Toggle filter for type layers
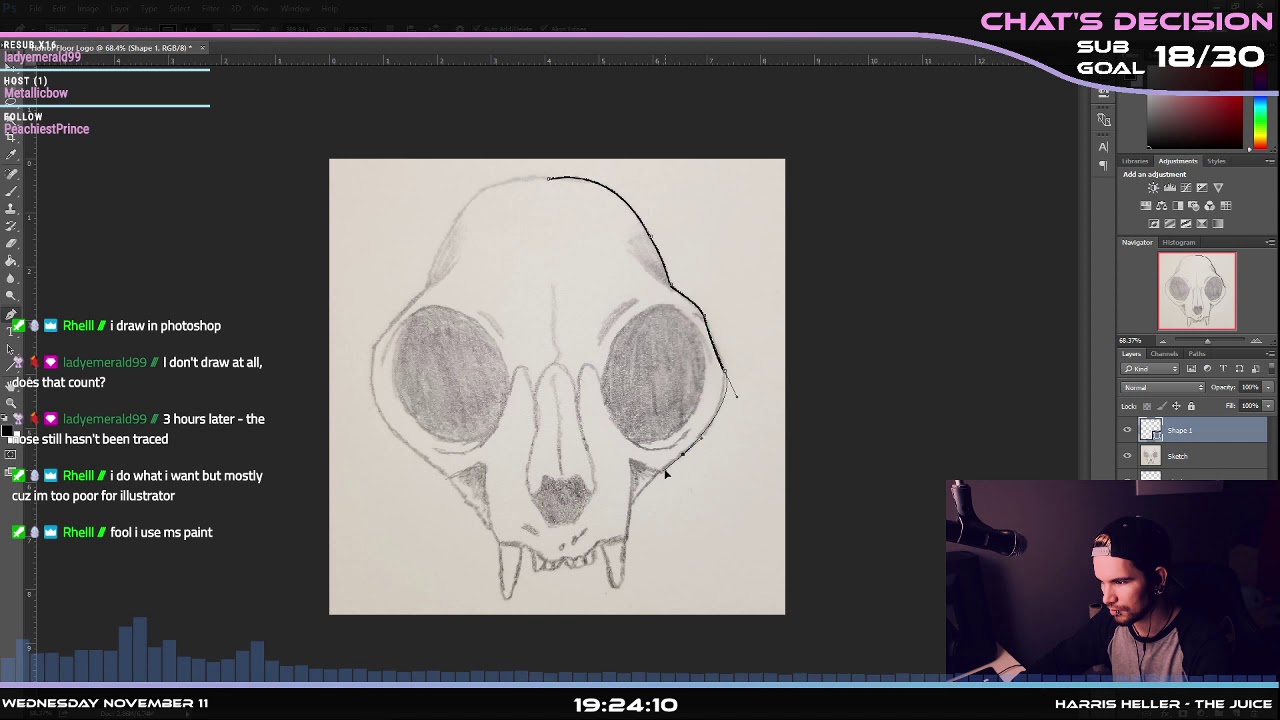Viewport: 1280px width, 720px height. (x=1223, y=369)
